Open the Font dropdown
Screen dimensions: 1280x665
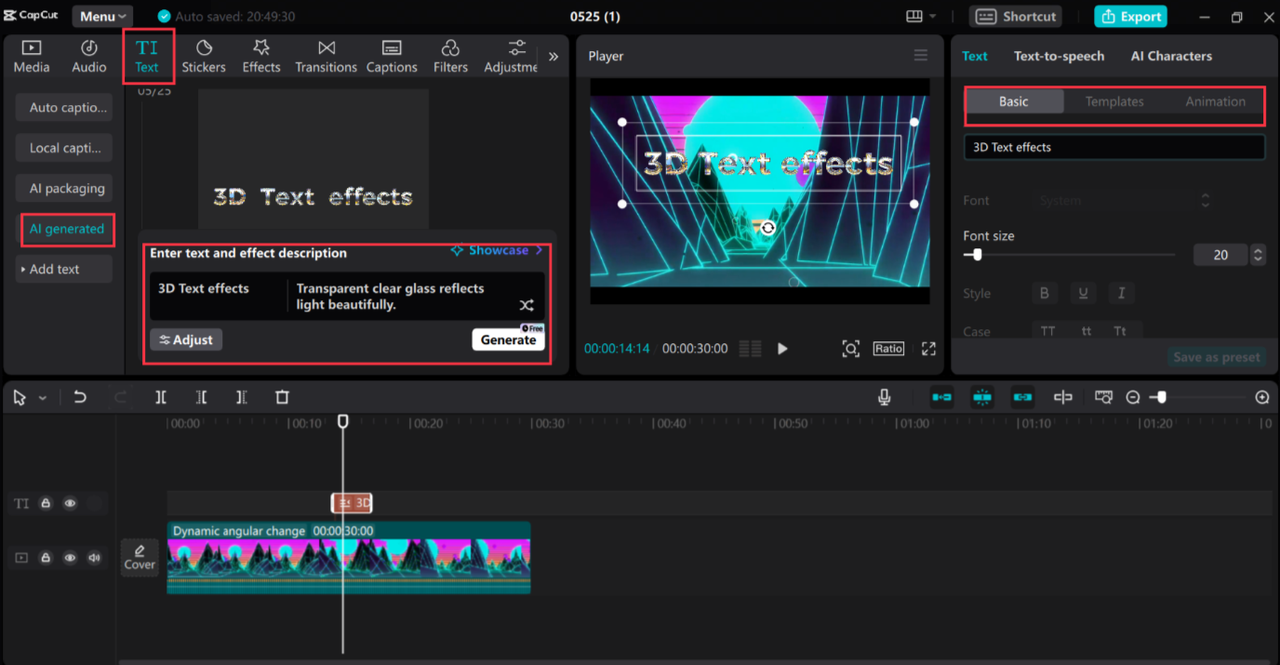click(x=1124, y=201)
